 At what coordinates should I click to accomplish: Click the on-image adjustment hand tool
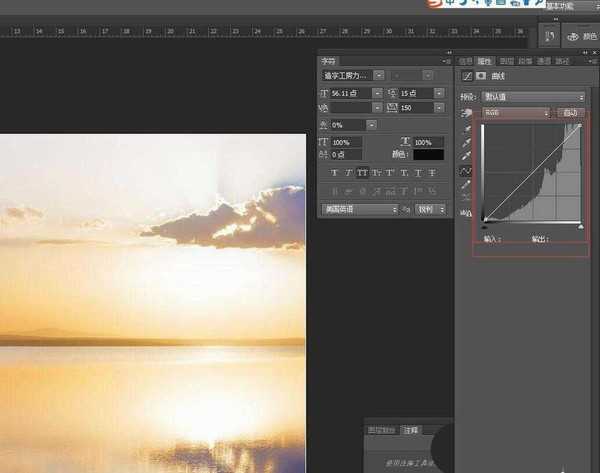coord(465,114)
